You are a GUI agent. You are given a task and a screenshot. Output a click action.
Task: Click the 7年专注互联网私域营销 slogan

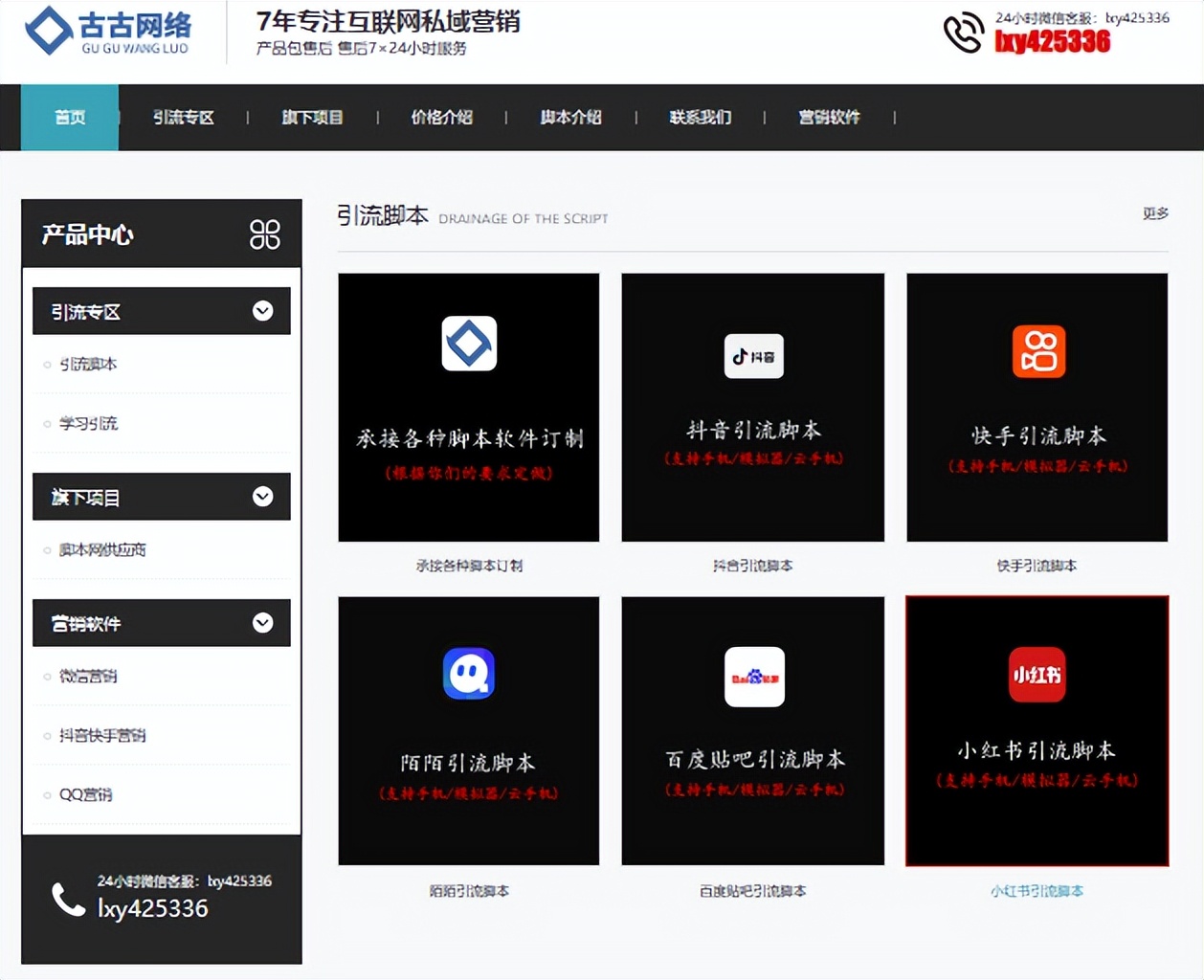(389, 21)
